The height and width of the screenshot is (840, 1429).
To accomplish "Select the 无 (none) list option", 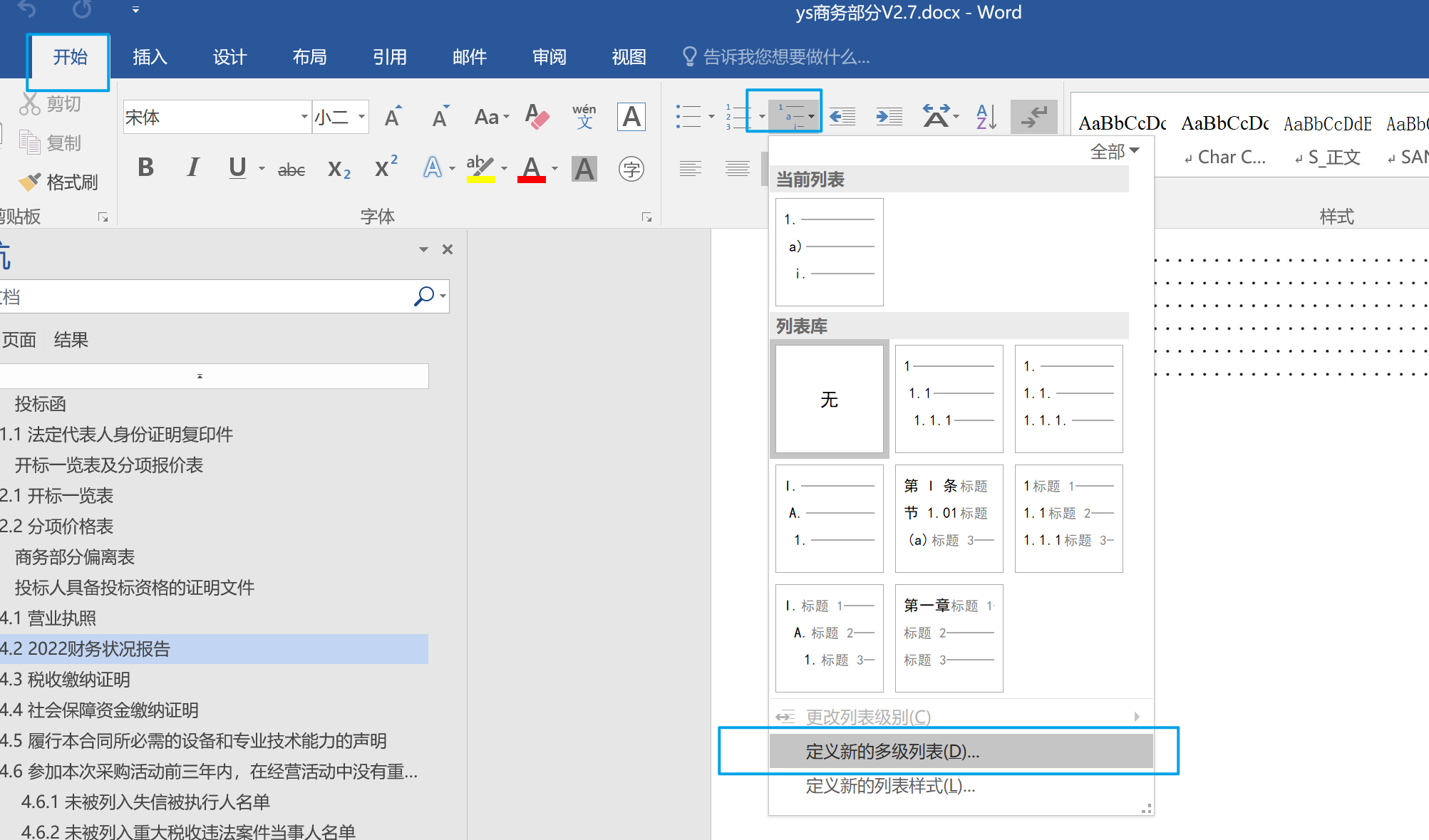I will [830, 399].
